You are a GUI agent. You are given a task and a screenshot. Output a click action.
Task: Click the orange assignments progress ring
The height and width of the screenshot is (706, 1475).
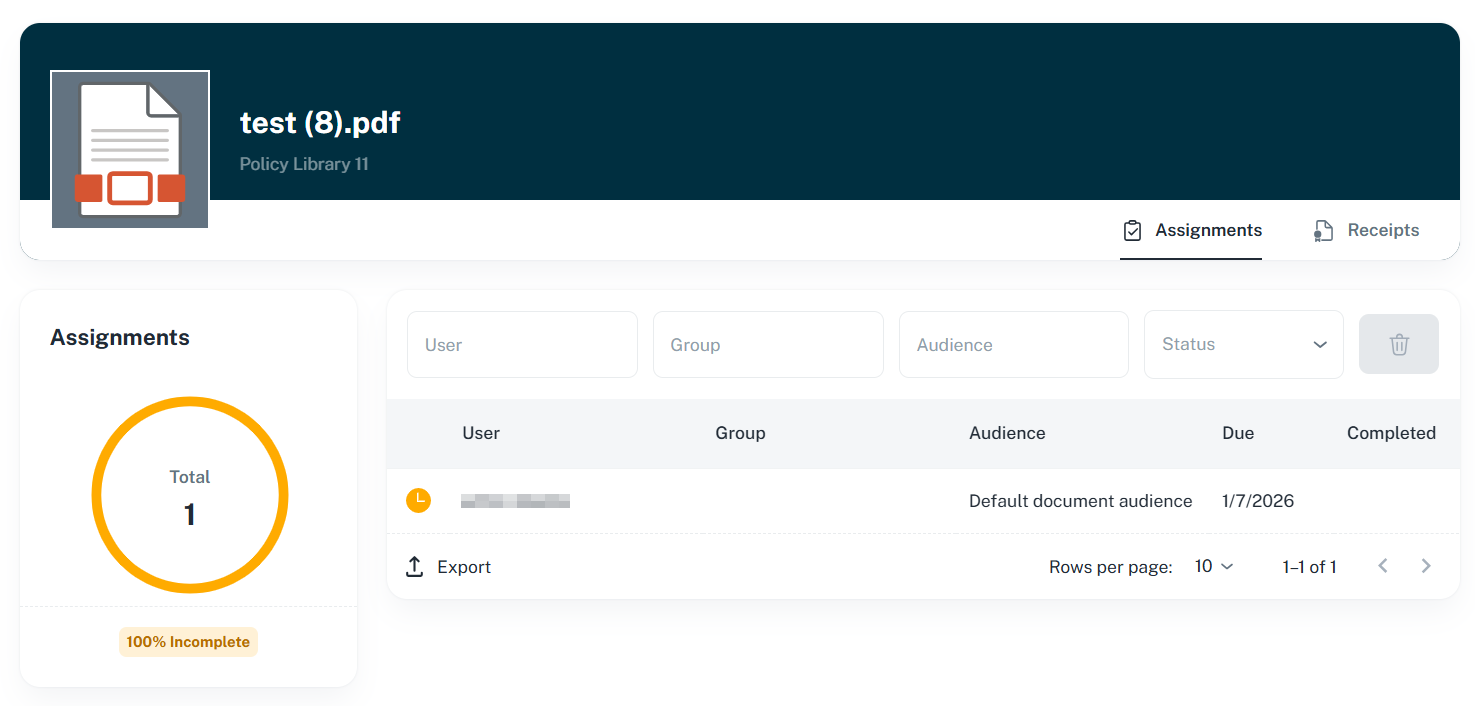(189, 402)
